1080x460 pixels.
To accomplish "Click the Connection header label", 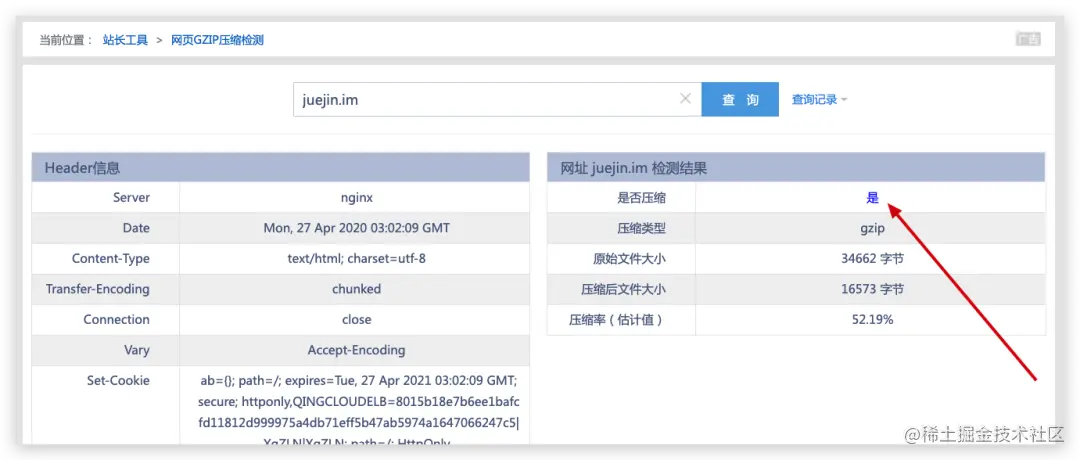I will tap(116, 320).
